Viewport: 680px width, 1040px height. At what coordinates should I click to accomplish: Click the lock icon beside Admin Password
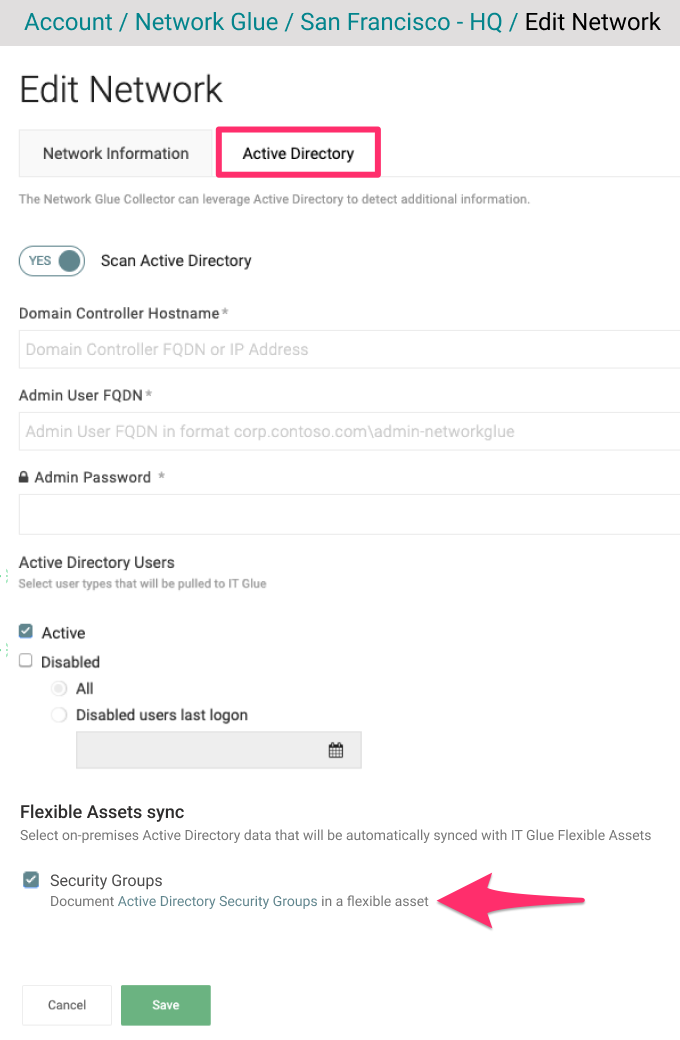[x=24, y=477]
